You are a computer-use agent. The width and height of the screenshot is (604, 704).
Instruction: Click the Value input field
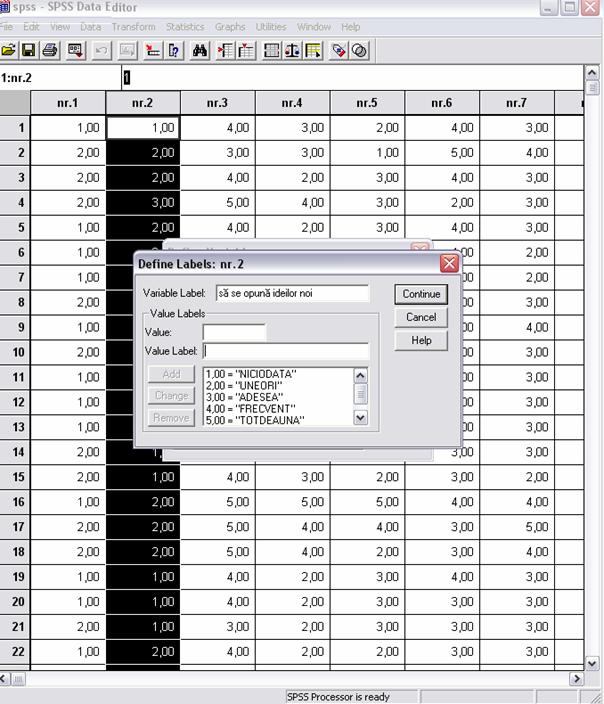pos(234,331)
